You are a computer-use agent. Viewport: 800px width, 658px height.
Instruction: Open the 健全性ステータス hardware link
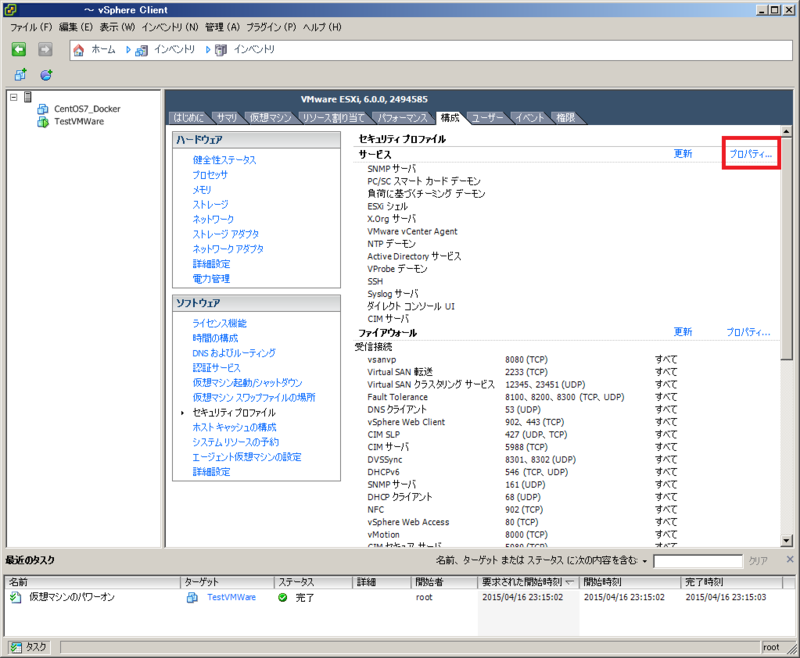click(x=224, y=160)
